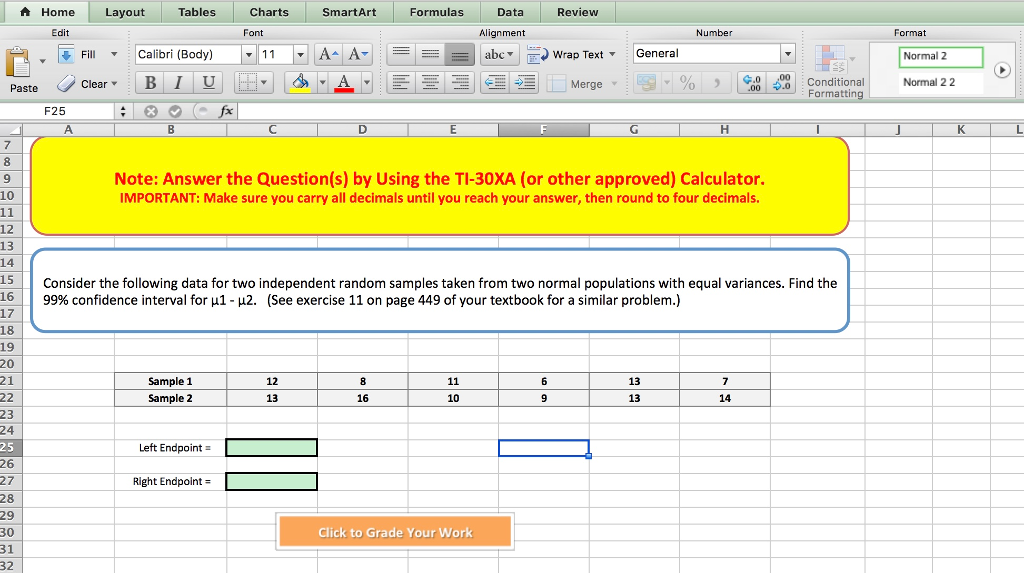1024x573 pixels.
Task: Apply the yellow fill color bucket
Action: pos(299,83)
